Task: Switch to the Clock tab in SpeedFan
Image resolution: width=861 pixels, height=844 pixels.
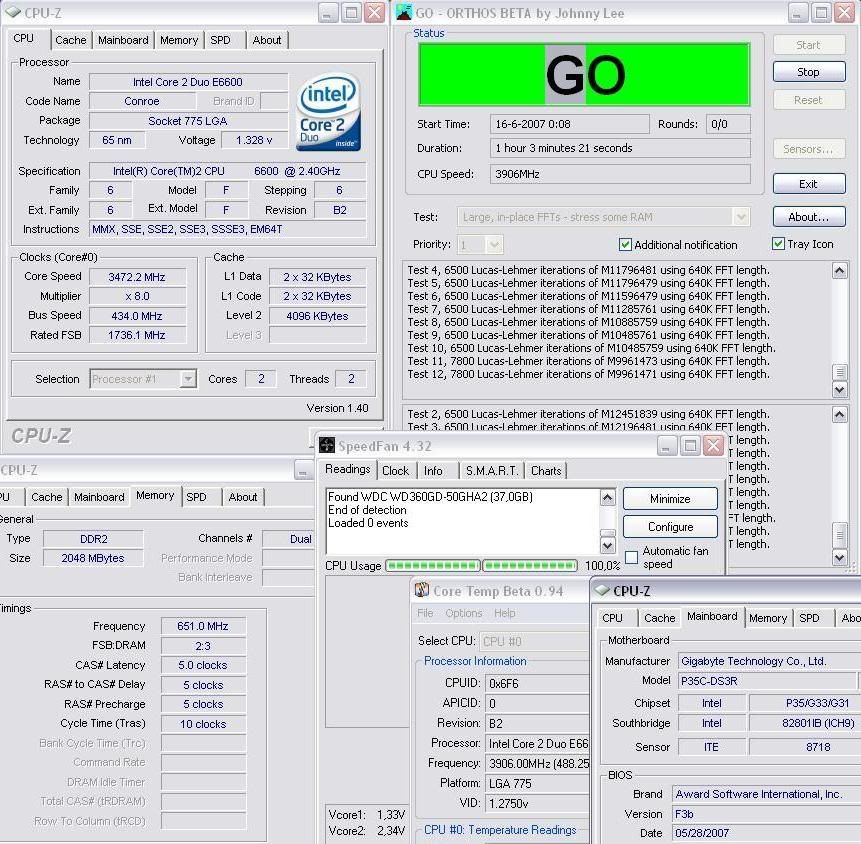Action: [395, 471]
